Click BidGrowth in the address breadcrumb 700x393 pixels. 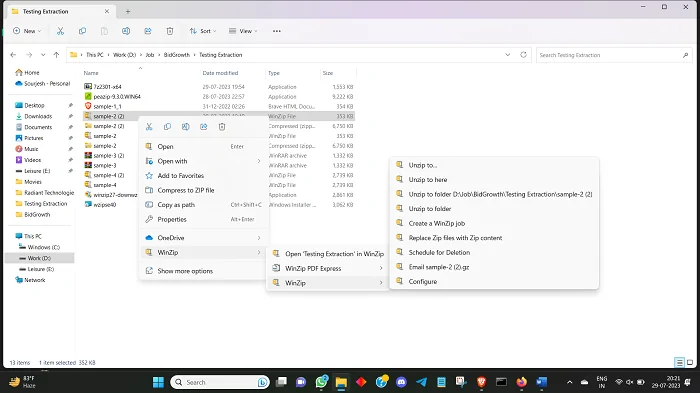[x=177, y=55]
